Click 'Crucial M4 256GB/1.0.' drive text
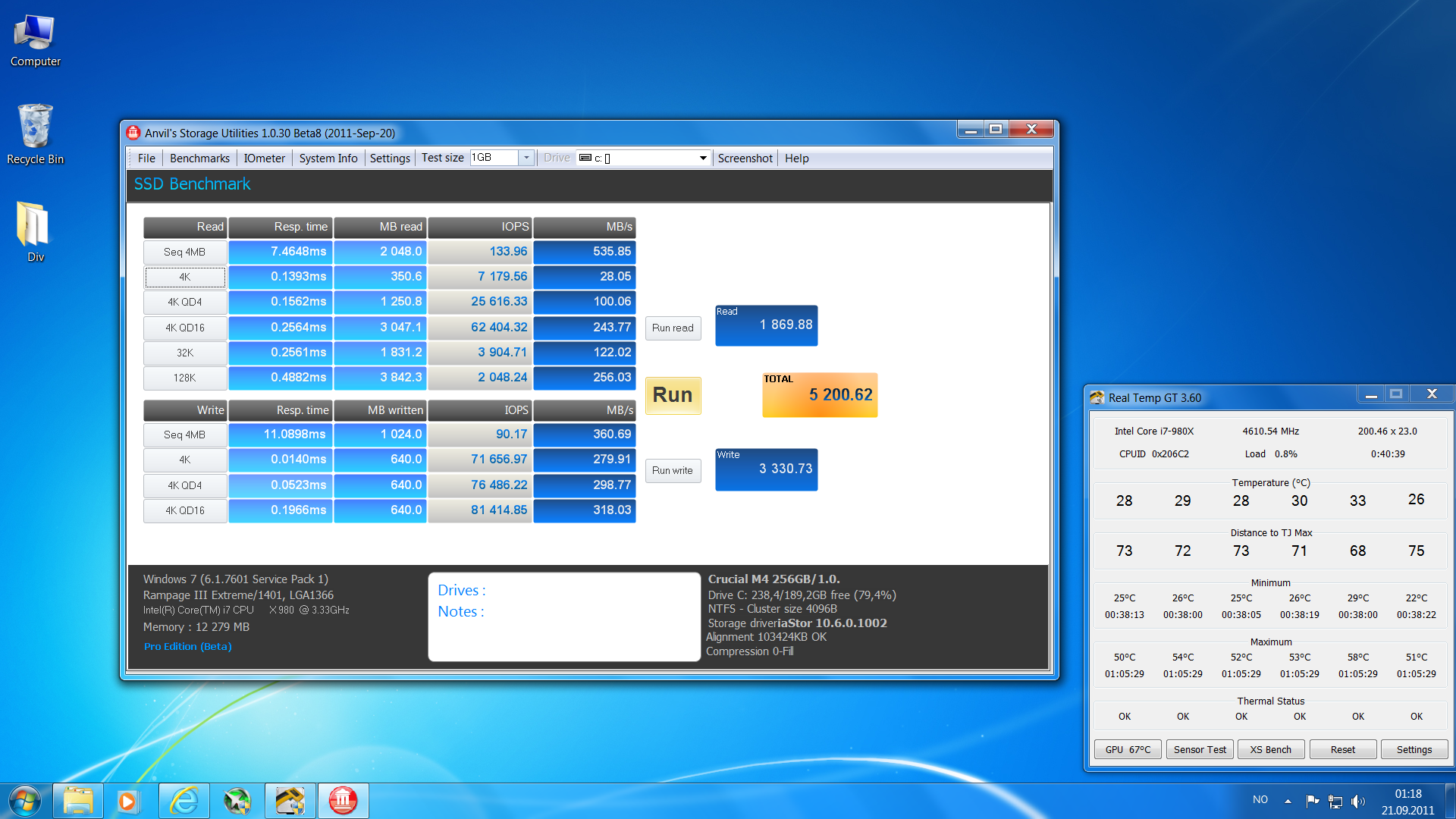The width and height of the screenshot is (1456, 819). (773, 579)
